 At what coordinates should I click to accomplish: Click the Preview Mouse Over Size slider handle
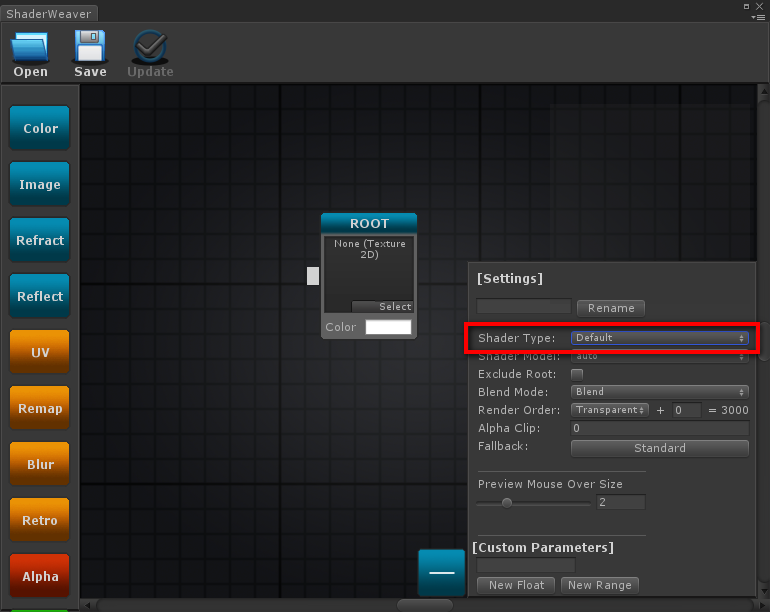click(x=507, y=503)
